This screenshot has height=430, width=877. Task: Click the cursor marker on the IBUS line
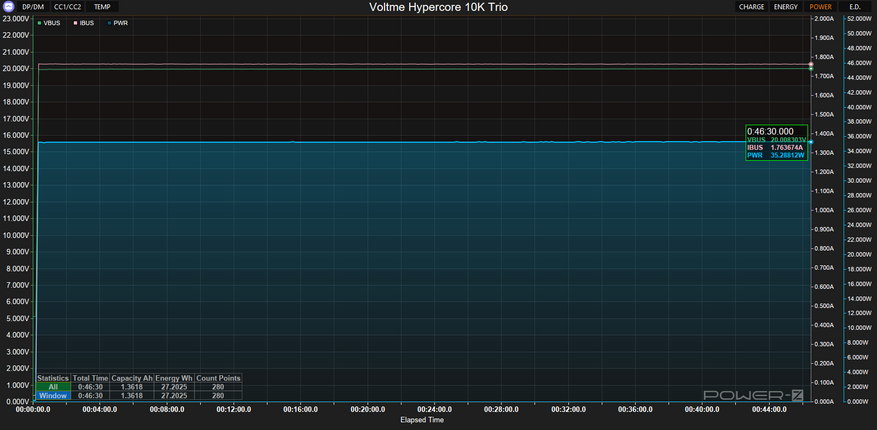810,64
